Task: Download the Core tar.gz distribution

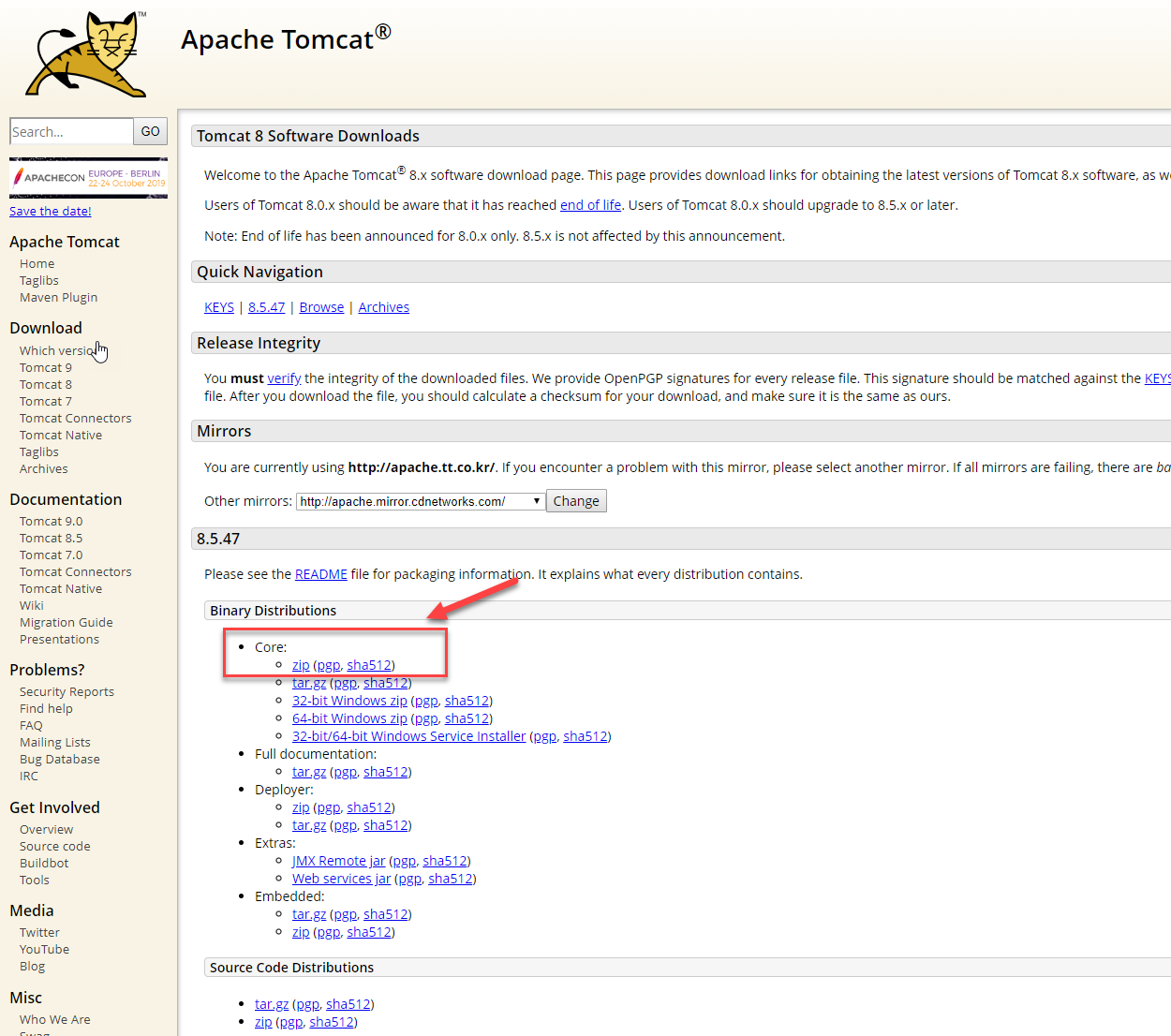Action: (x=309, y=683)
